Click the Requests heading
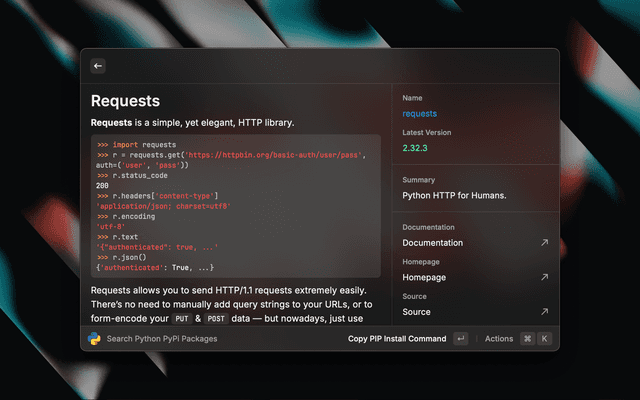Viewport: 640px width, 400px height. point(125,101)
